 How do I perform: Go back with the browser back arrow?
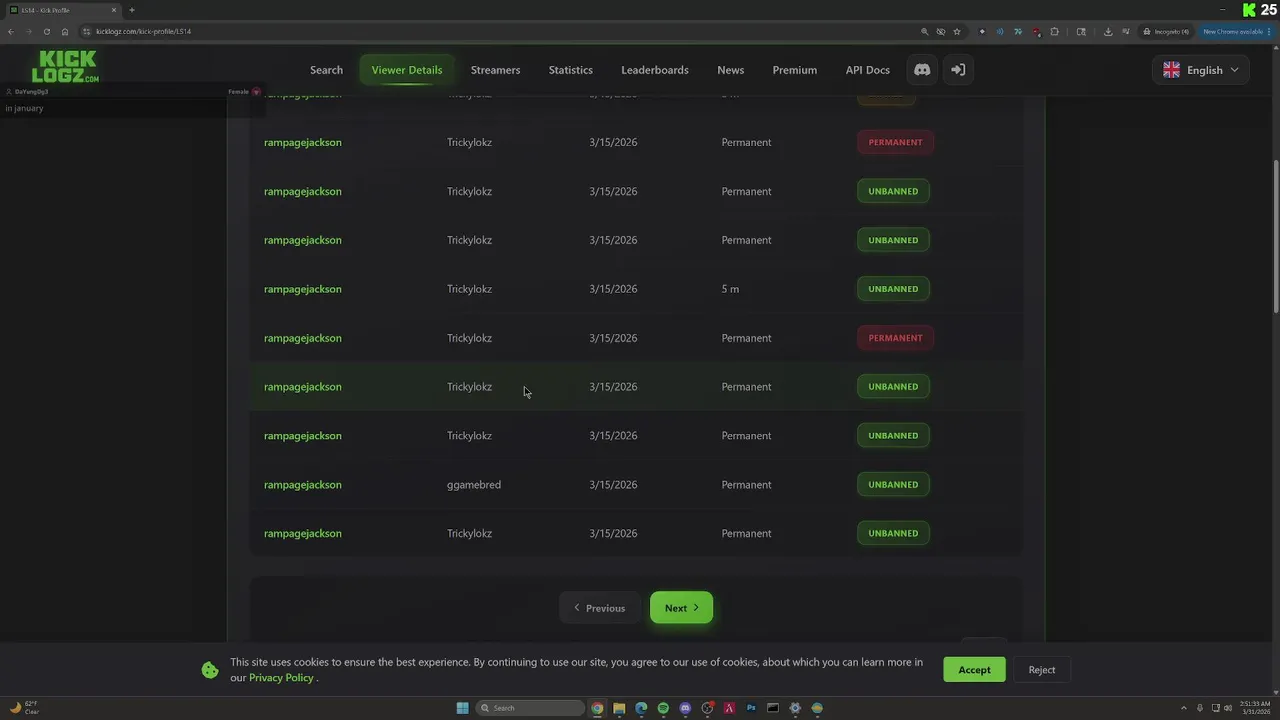pyautogui.click(x=11, y=31)
